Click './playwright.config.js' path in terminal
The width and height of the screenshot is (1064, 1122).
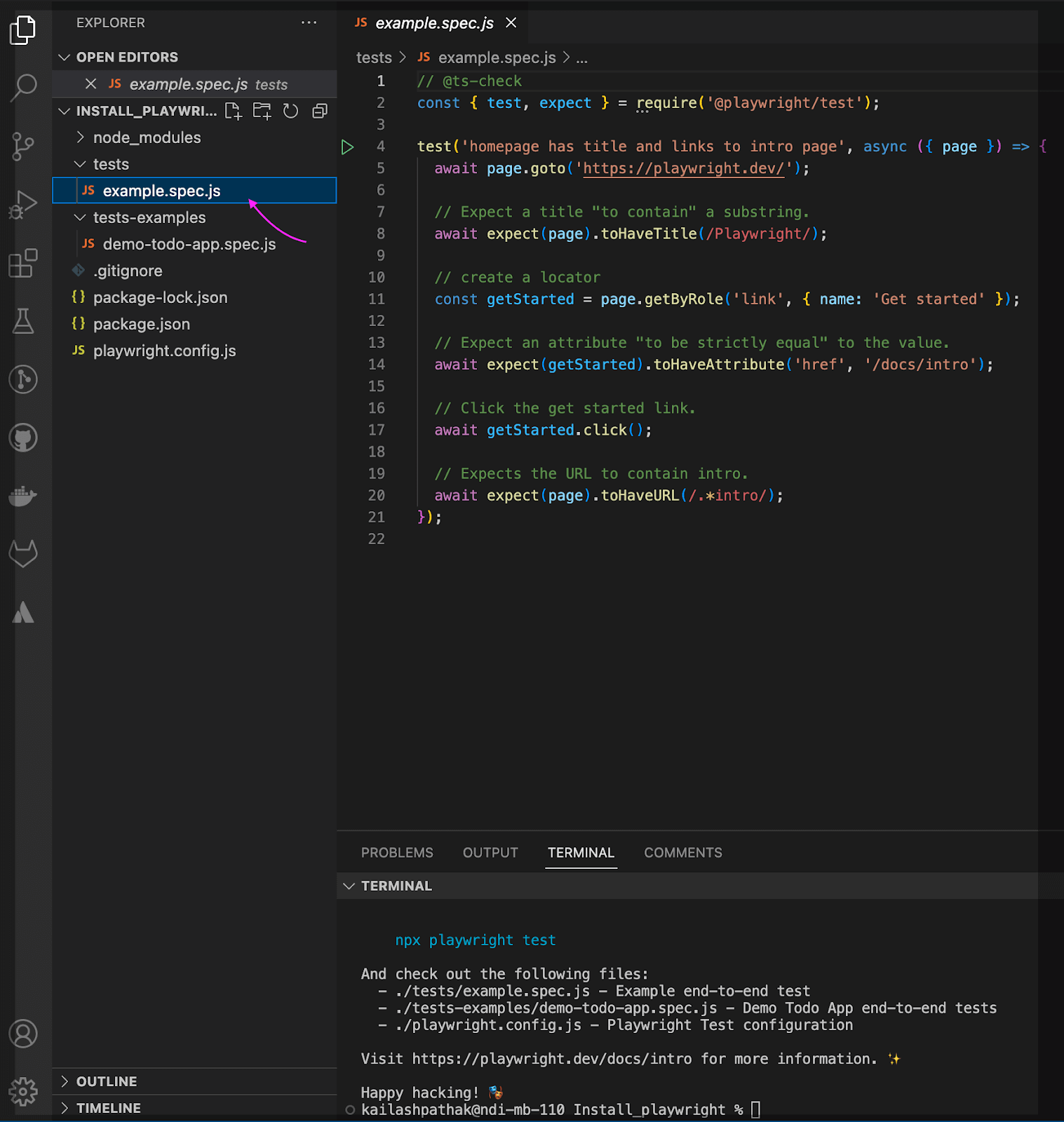click(x=488, y=1025)
